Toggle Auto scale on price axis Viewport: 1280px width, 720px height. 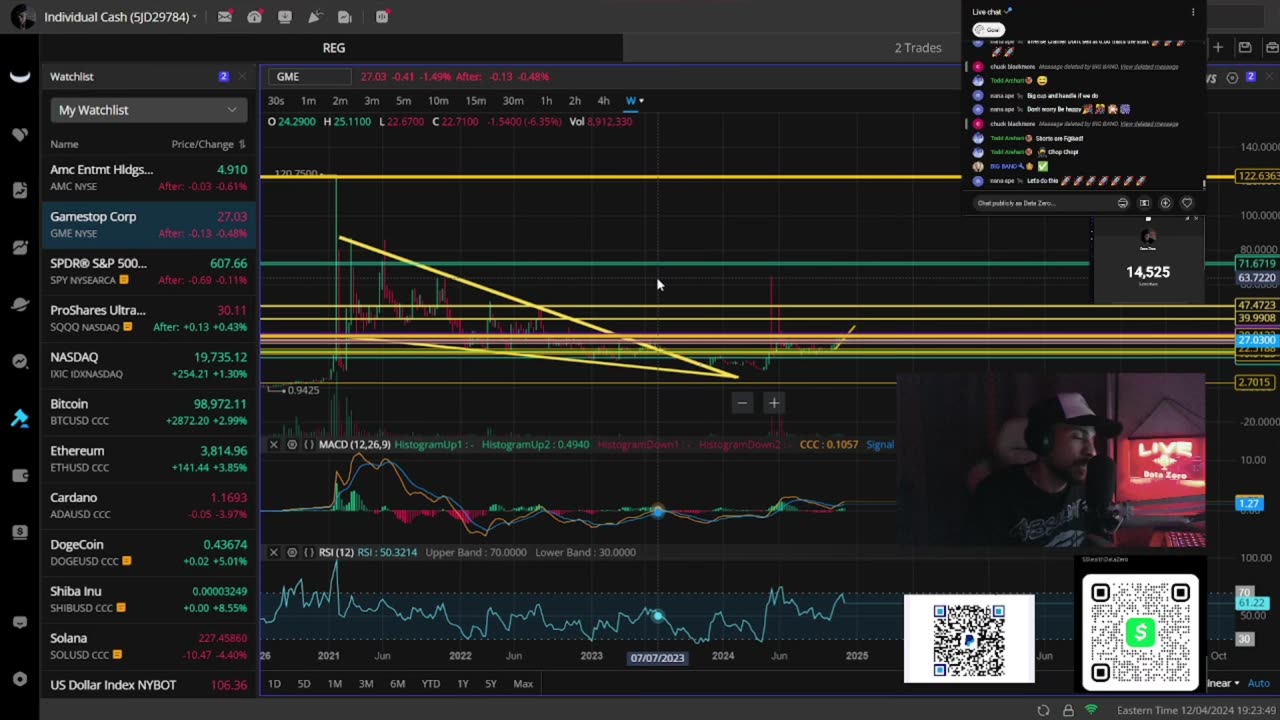click(x=1259, y=683)
